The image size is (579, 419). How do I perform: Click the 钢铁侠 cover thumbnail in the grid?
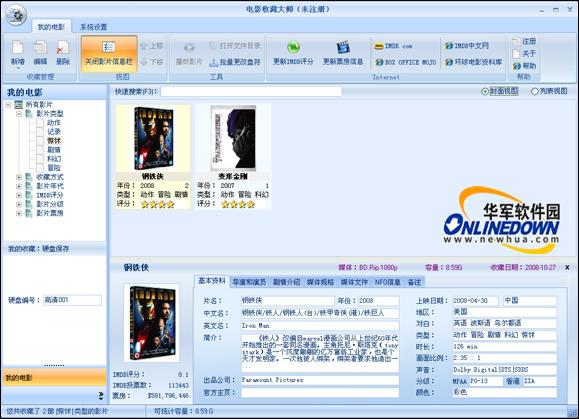tap(153, 138)
